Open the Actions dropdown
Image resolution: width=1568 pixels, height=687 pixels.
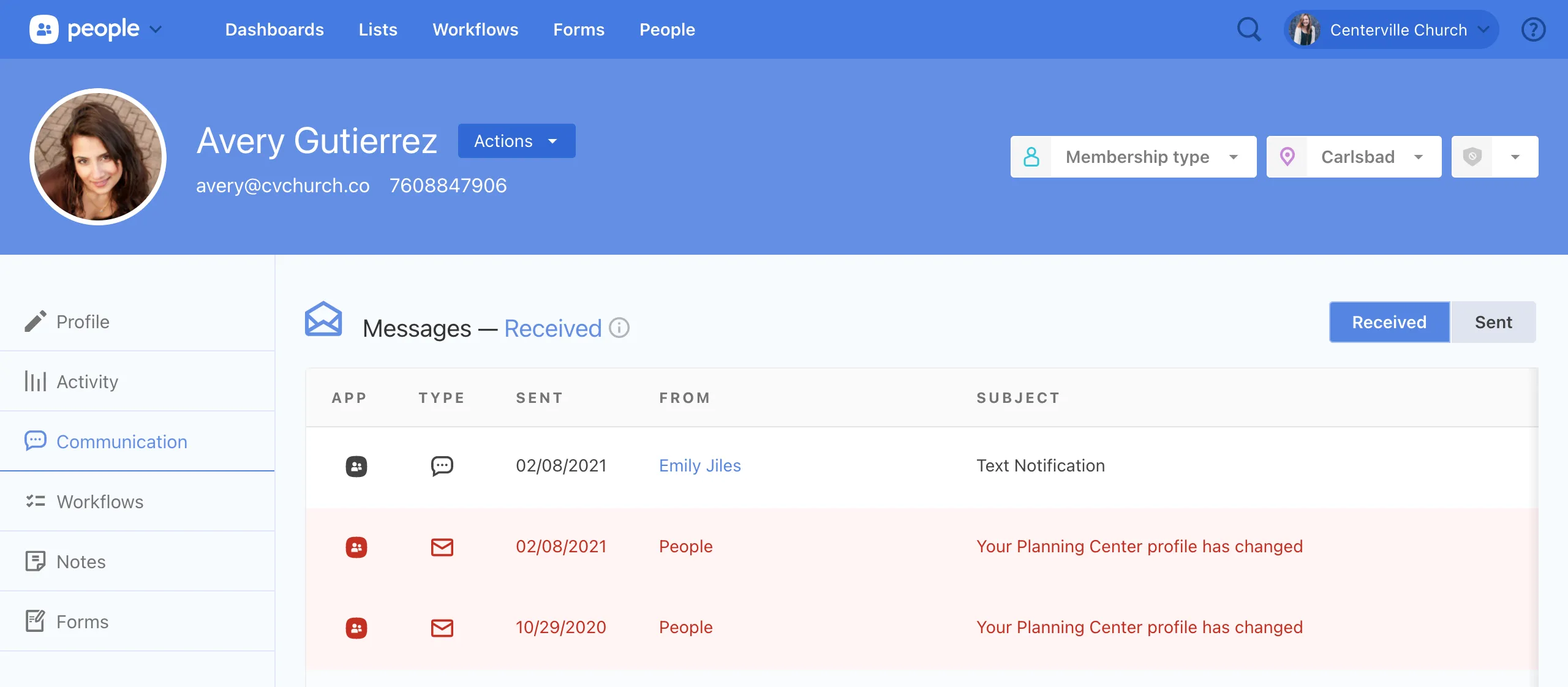(516, 141)
